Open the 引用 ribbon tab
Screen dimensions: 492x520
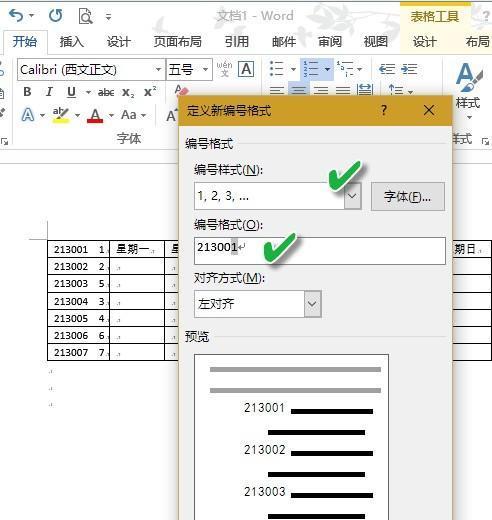pos(237,42)
